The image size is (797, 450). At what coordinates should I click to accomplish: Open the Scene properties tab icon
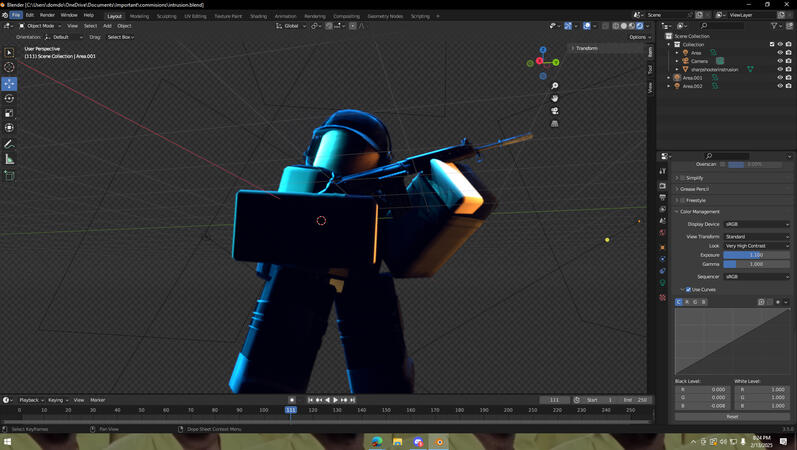pos(662,221)
